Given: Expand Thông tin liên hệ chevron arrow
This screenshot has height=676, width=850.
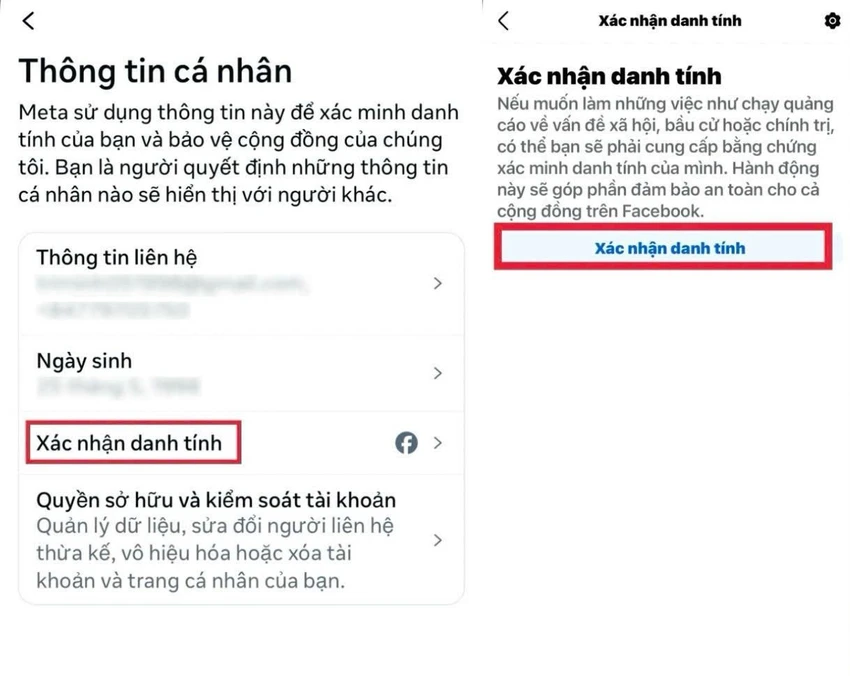Looking at the screenshot, I should pos(438,283).
